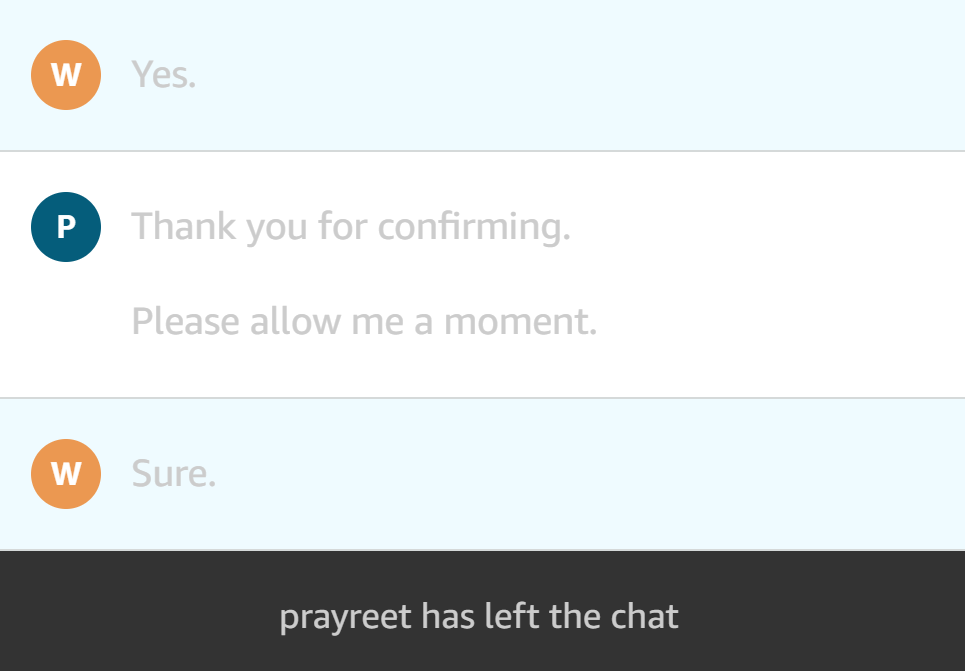Click the "prayreet has left the chat" notice
Screen dimensions: 965x671
(x=479, y=616)
